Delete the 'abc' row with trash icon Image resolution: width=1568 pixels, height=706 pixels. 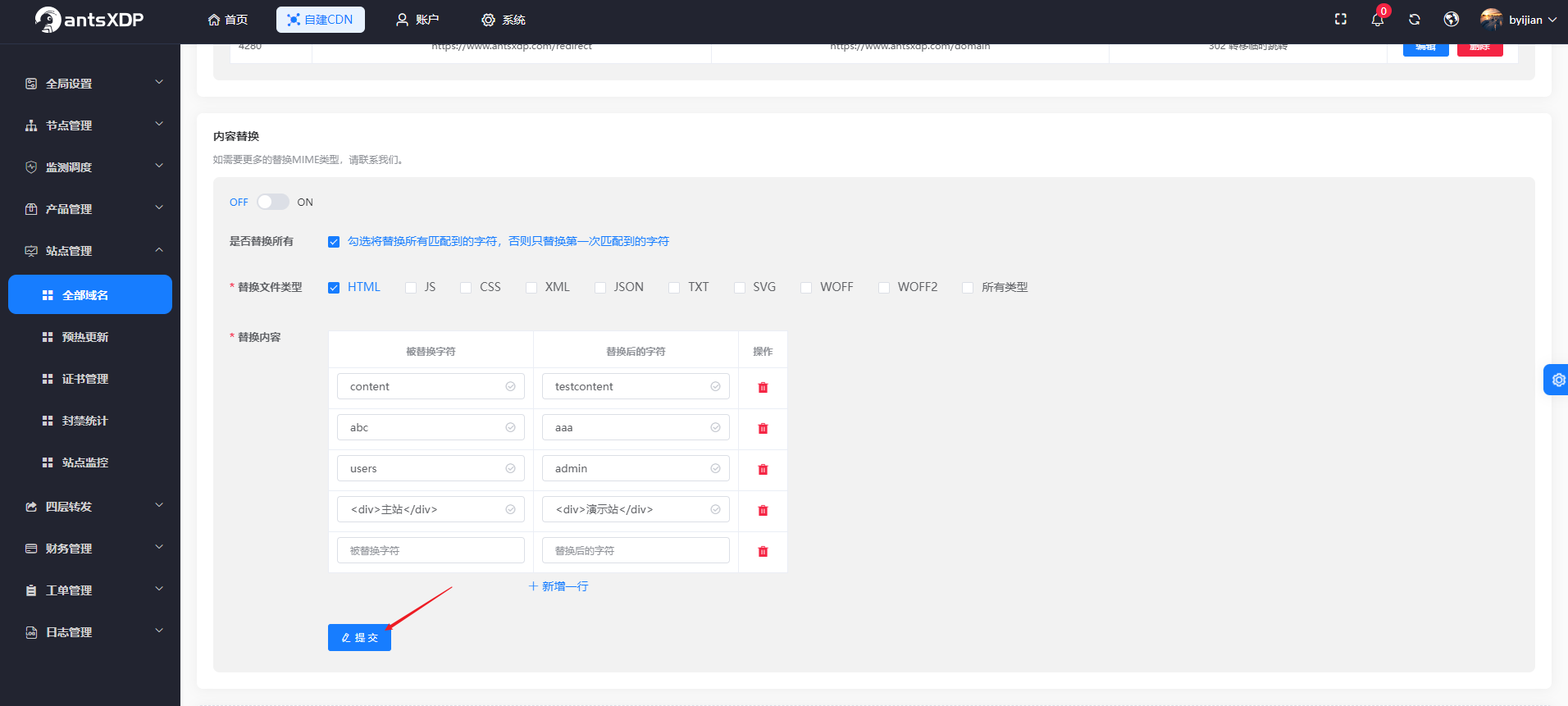[x=763, y=428]
